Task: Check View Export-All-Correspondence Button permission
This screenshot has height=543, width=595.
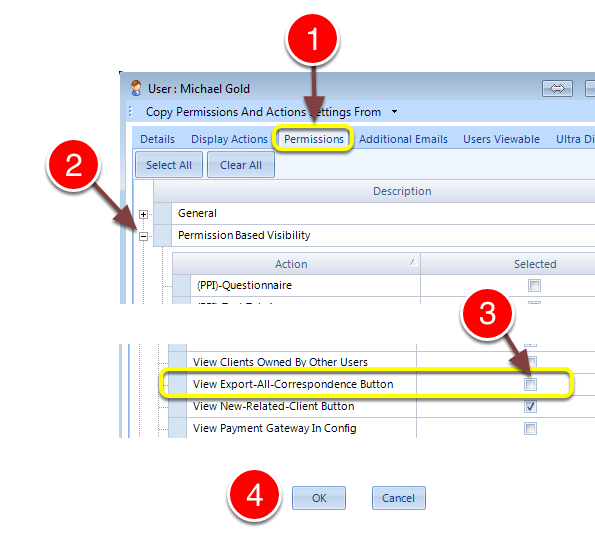Action: pyautogui.click(x=530, y=384)
